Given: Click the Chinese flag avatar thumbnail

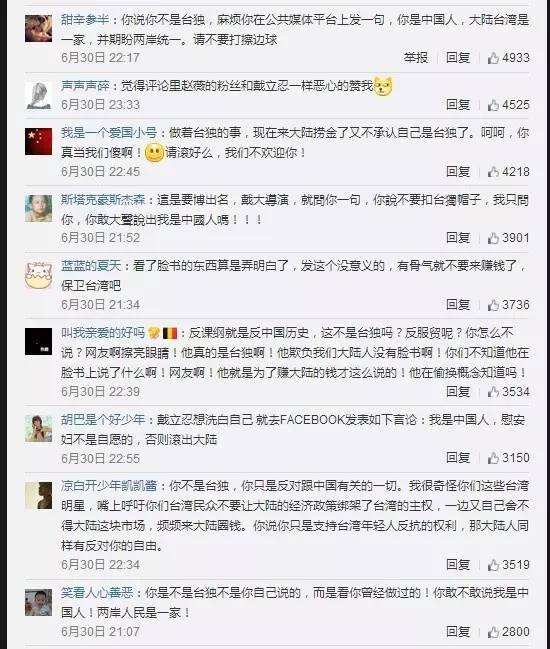Looking at the screenshot, I should click(x=38, y=142).
